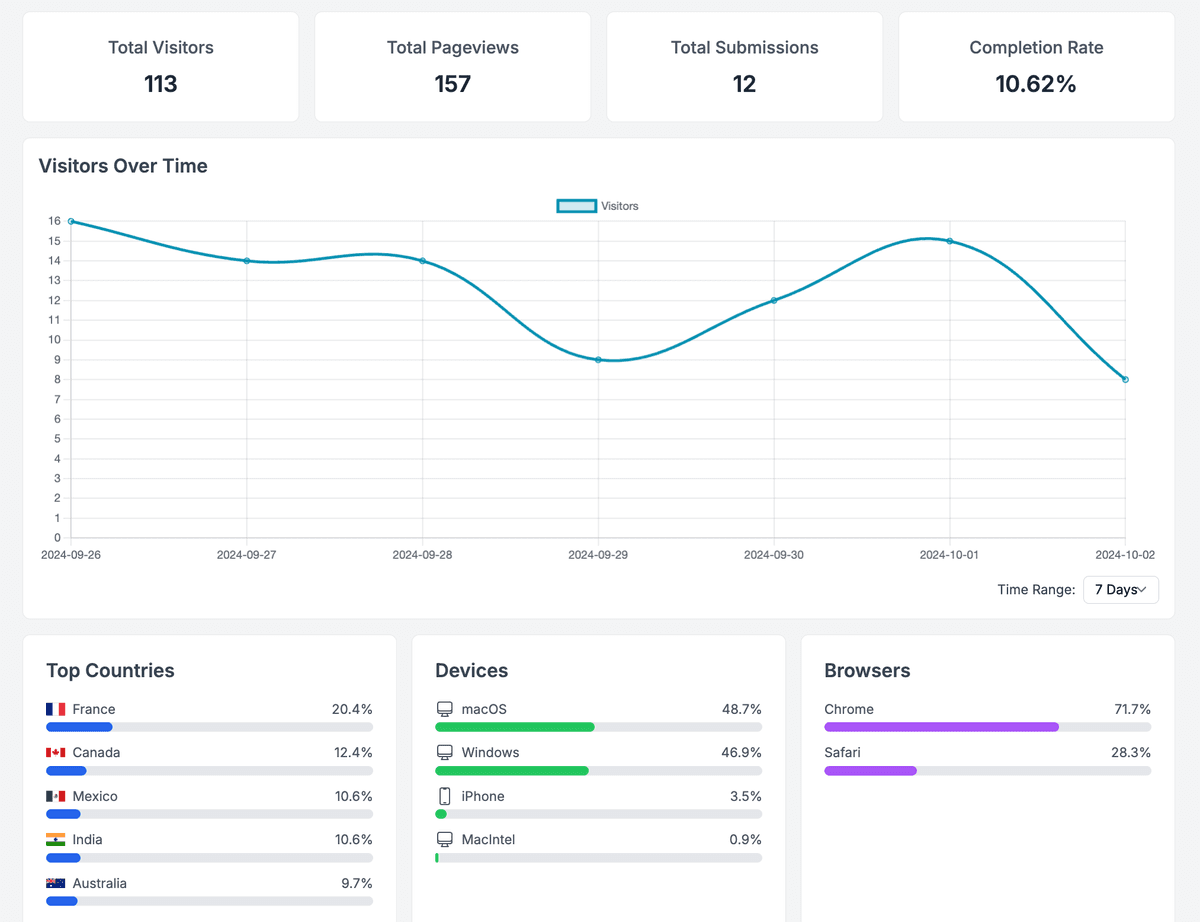Open the Devices panel header

pyautogui.click(x=470, y=670)
